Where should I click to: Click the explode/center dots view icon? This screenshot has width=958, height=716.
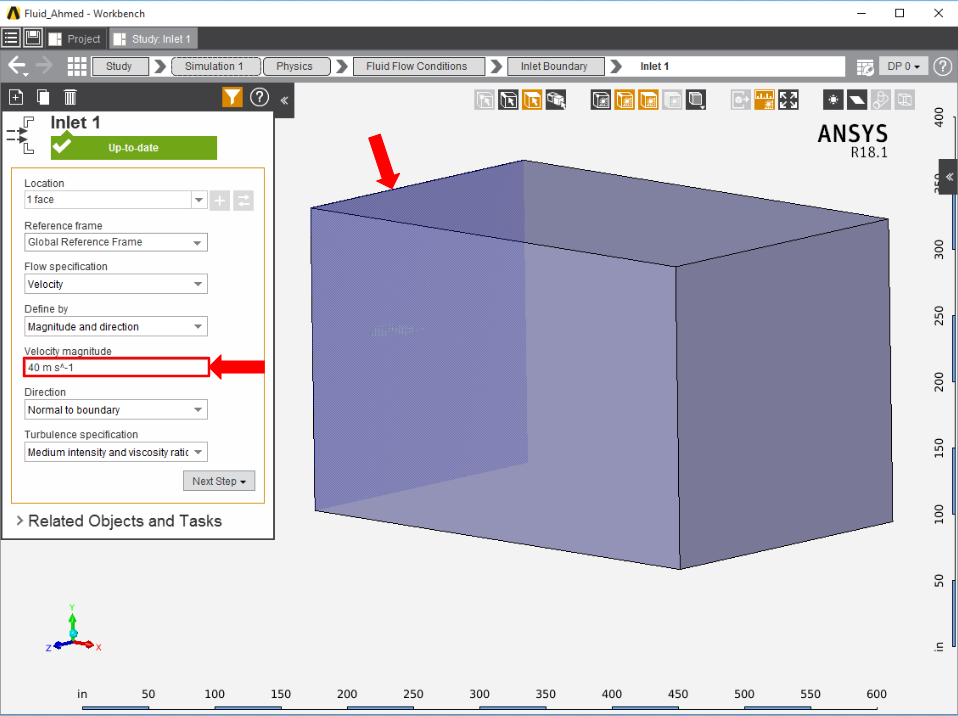[833, 100]
